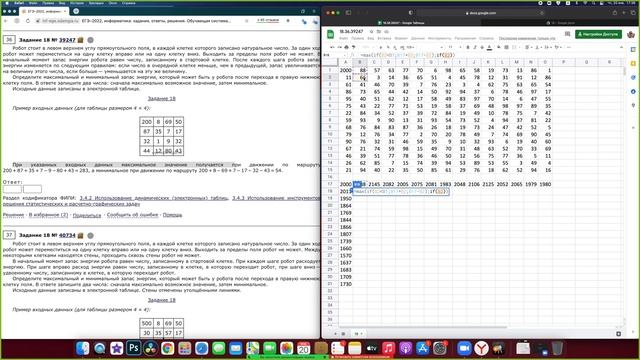640x360 pixels.
Task: Select the ЕГЭ-2022 tab in left browser
Action: pyautogui.click(x=44, y=11)
